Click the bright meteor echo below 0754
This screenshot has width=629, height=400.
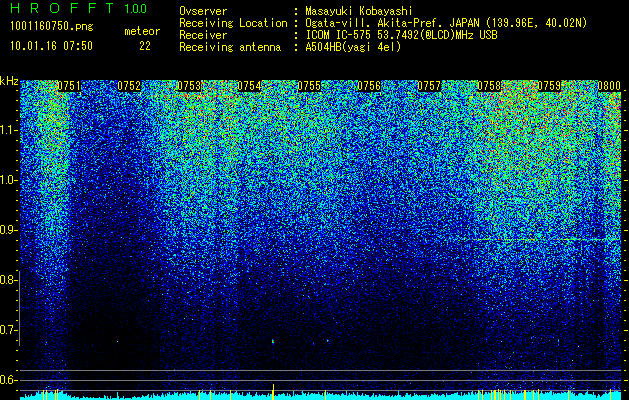(273, 341)
